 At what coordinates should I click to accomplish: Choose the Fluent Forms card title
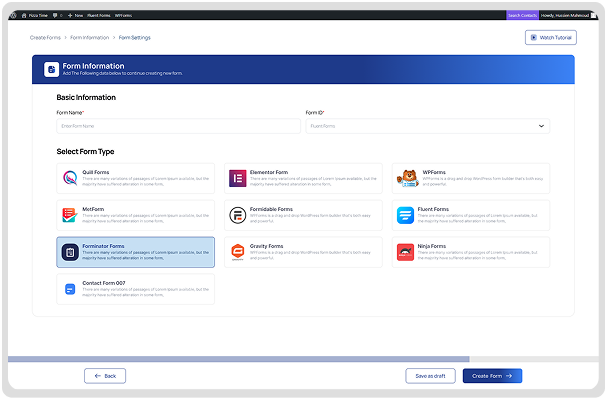(x=433, y=209)
